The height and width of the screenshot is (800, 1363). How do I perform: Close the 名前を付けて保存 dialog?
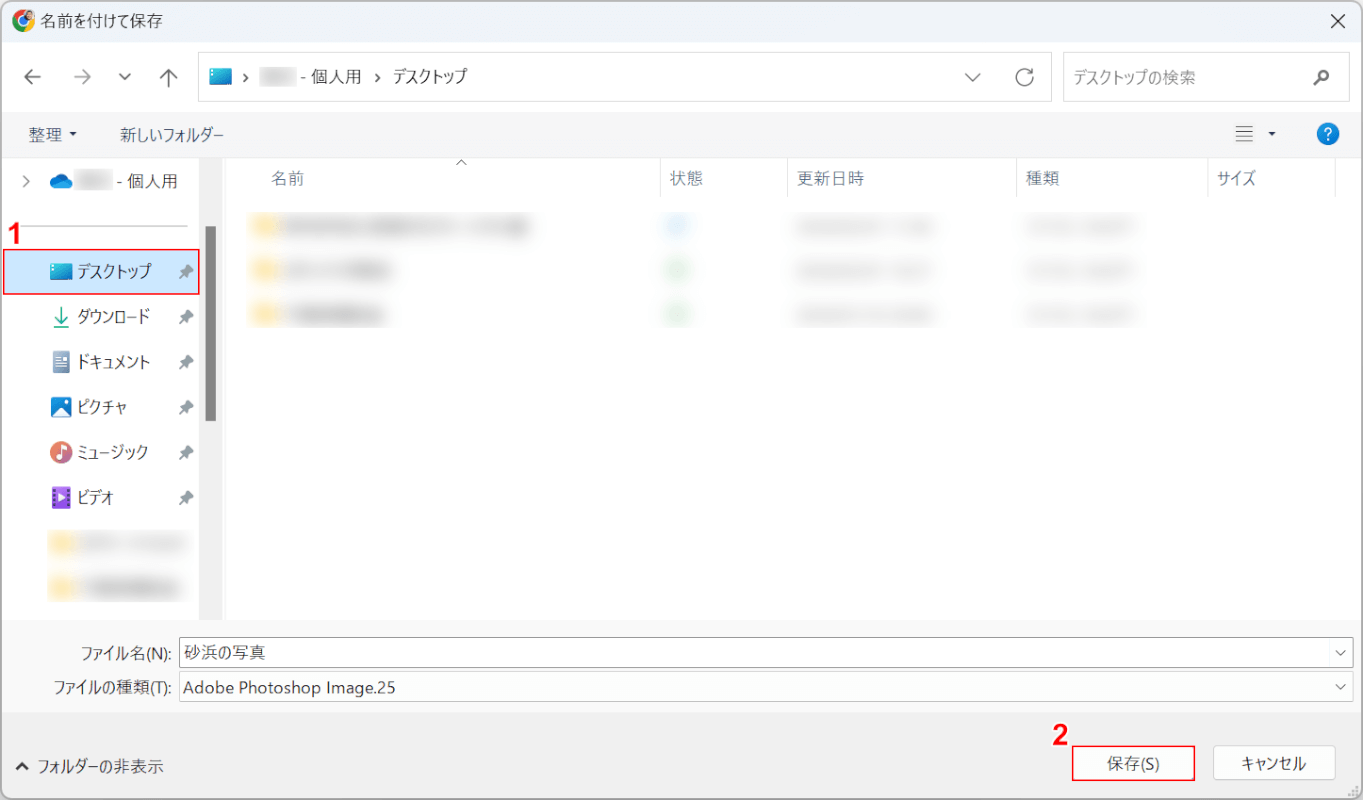1337,21
